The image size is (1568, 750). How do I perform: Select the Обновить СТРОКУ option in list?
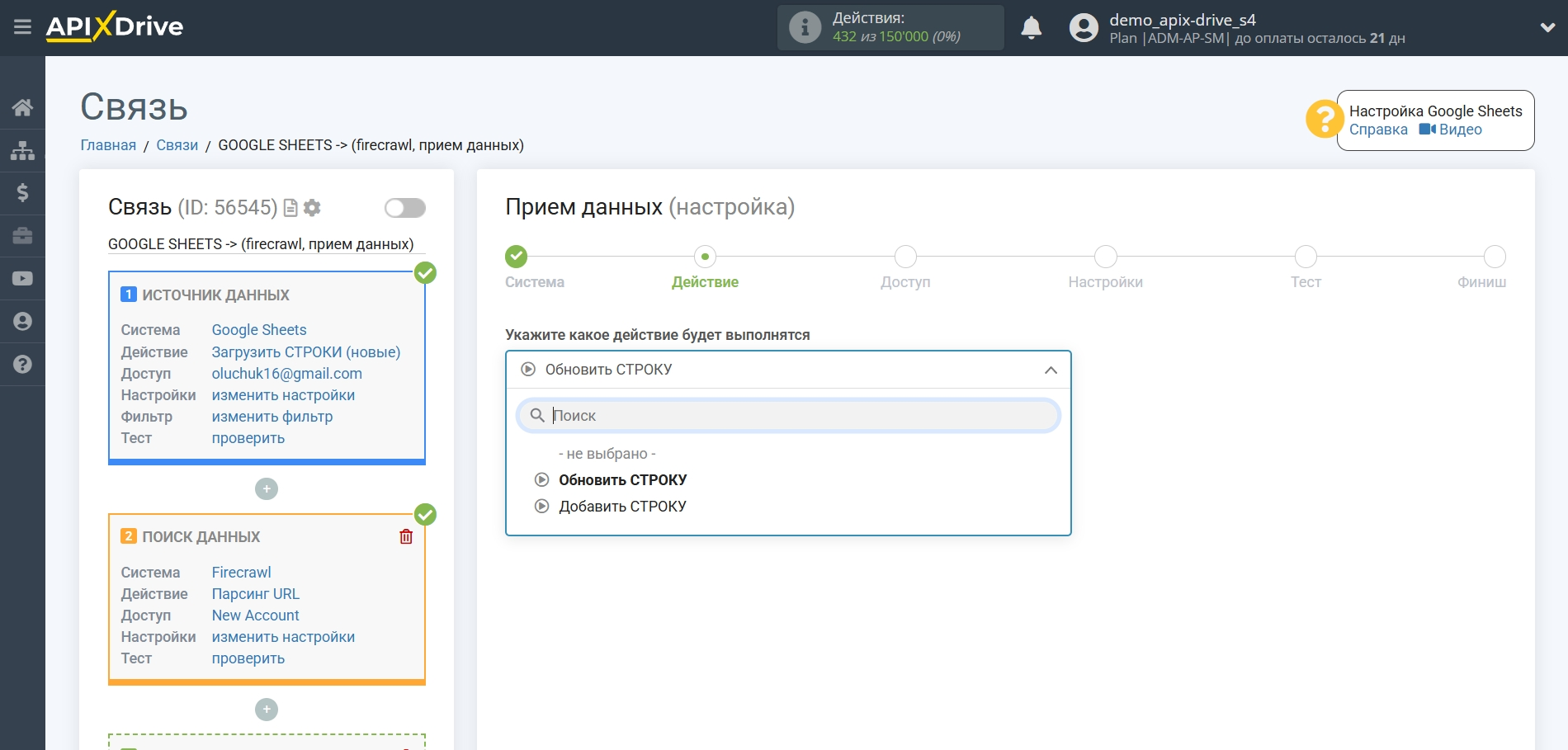[x=622, y=480]
